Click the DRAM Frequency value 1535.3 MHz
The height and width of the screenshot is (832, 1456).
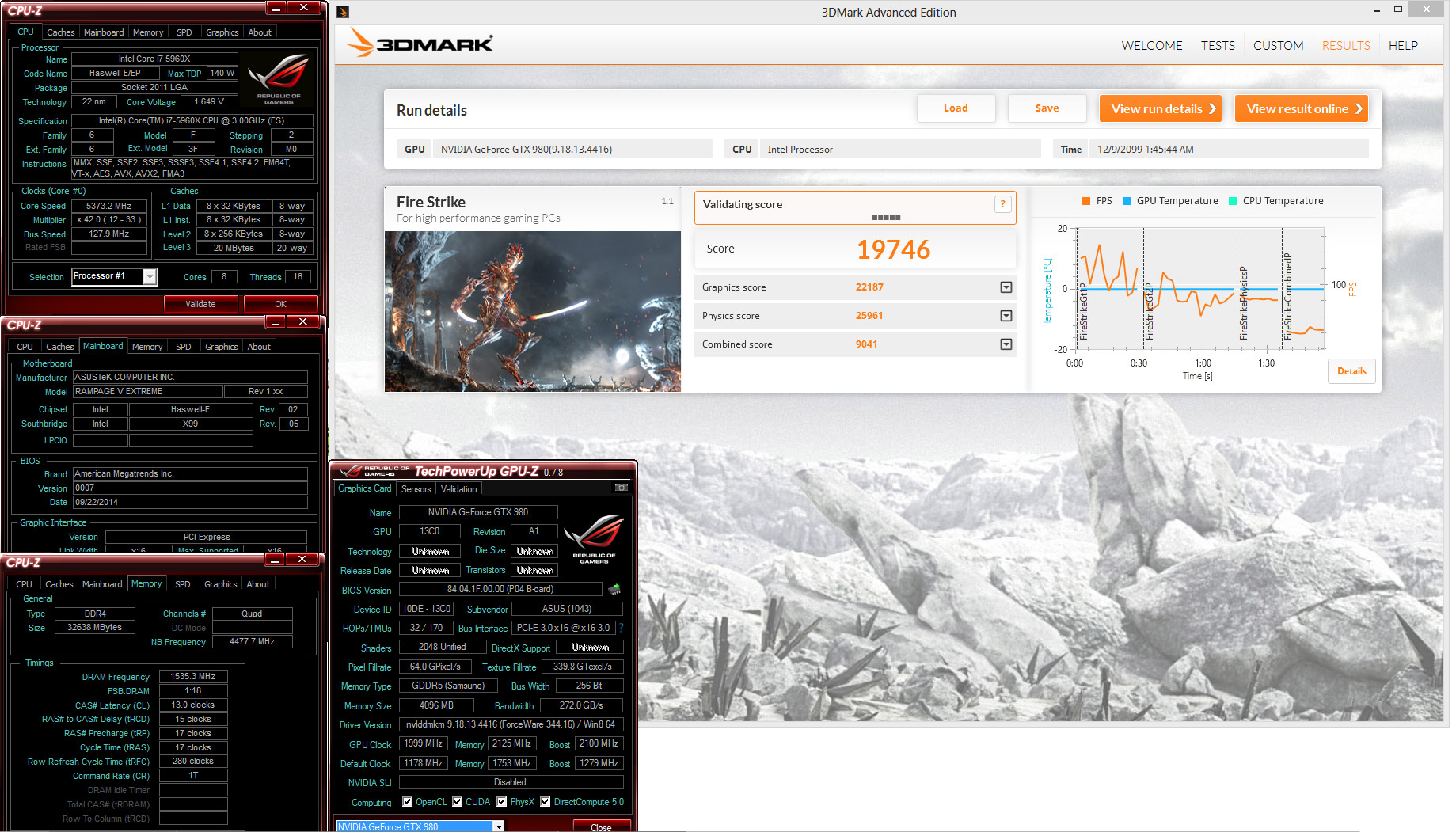193,677
